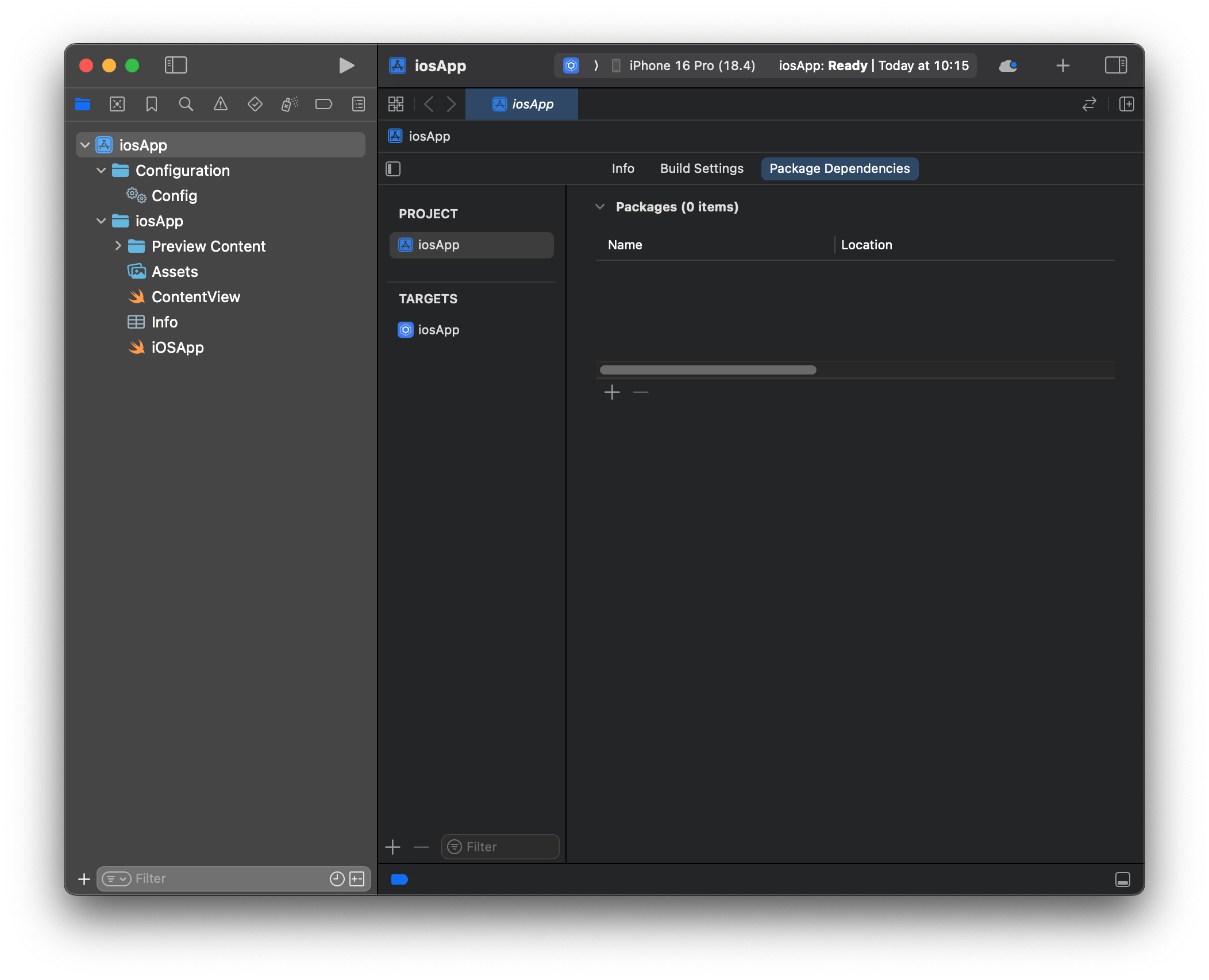Switch to the Build Settings tab
Screen dimensions: 1209x980
702,169
